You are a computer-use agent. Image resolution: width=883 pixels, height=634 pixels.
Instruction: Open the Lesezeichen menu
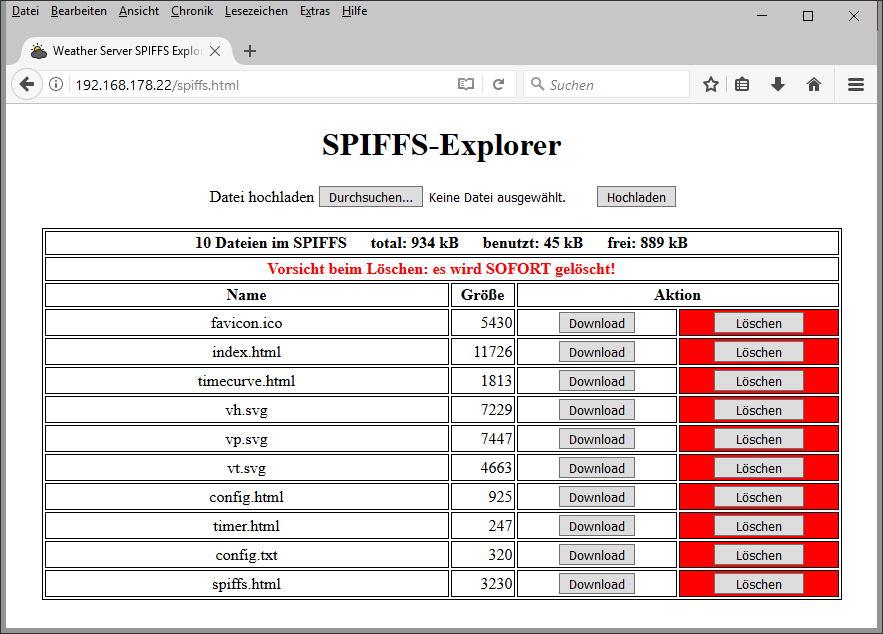point(256,11)
